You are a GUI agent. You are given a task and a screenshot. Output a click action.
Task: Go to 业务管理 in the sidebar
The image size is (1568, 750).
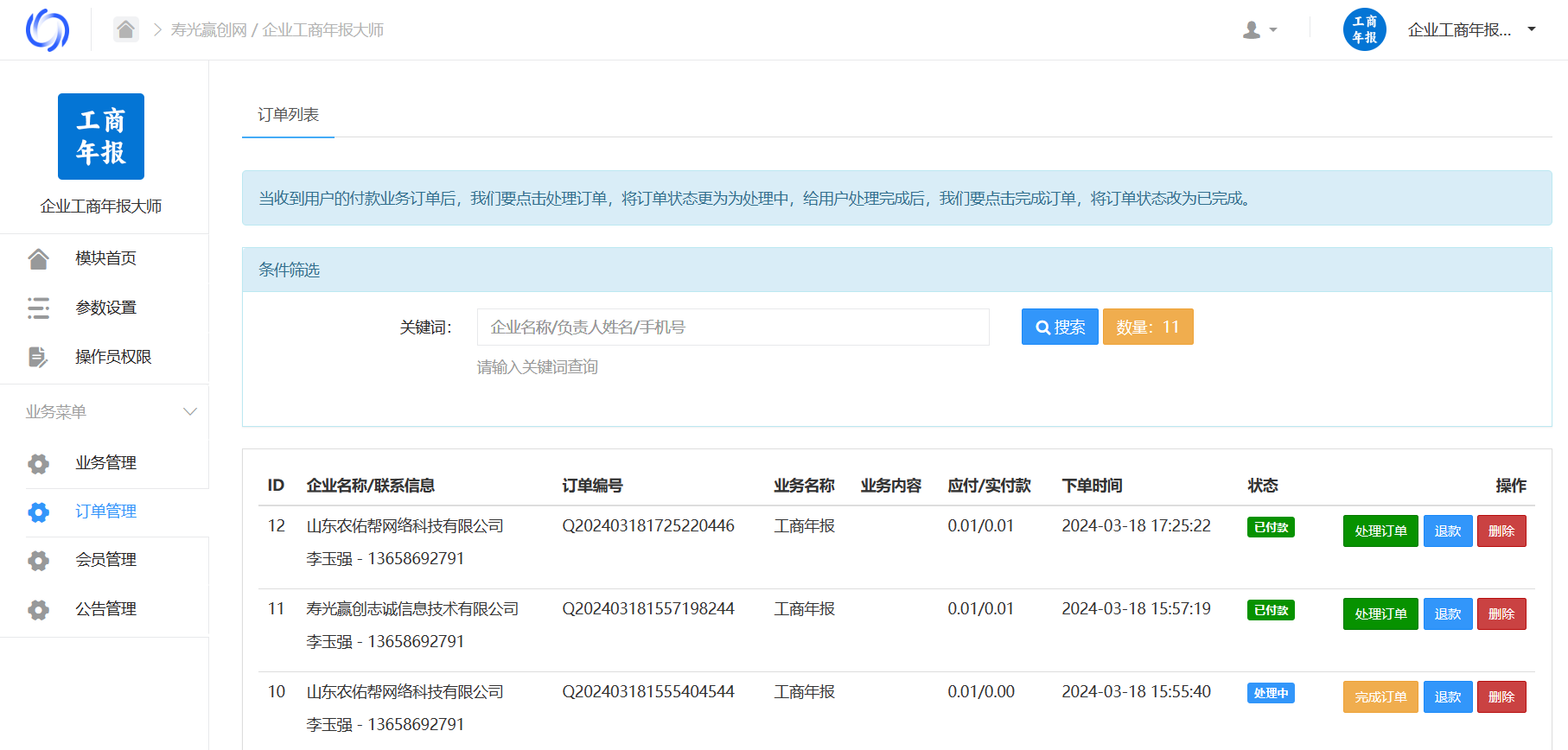pos(105,463)
